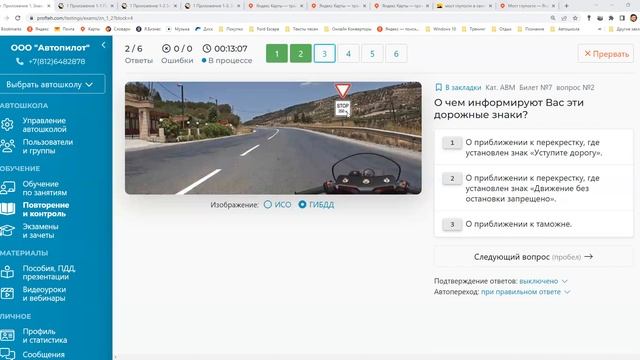Bookmark page with the star icon

575,18
